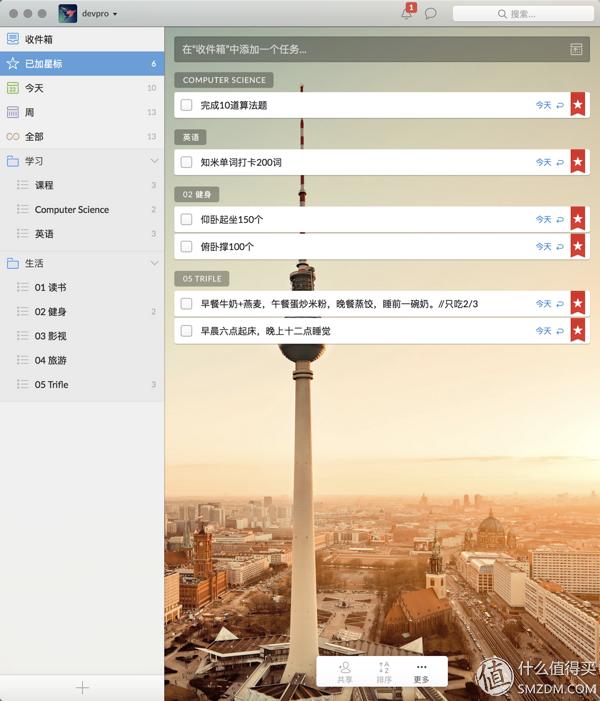Check off 知米单词打卡200词 task
This screenshot has height=701, width=600.
pyautogui.click(x=186, y=162)
